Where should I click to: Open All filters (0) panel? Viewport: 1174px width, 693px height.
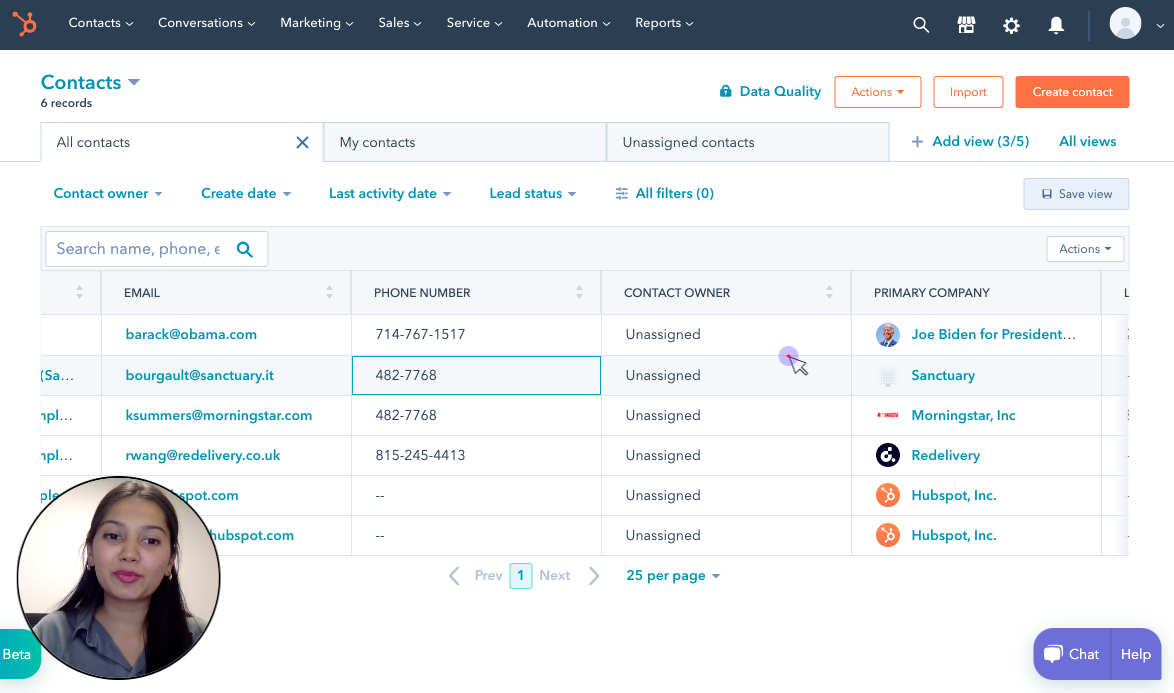[665, 194]
